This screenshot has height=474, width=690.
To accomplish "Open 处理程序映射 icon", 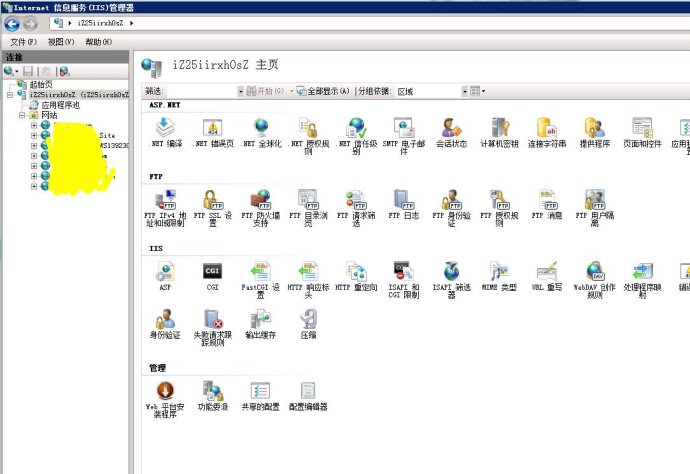I will (x=642, y=272).
